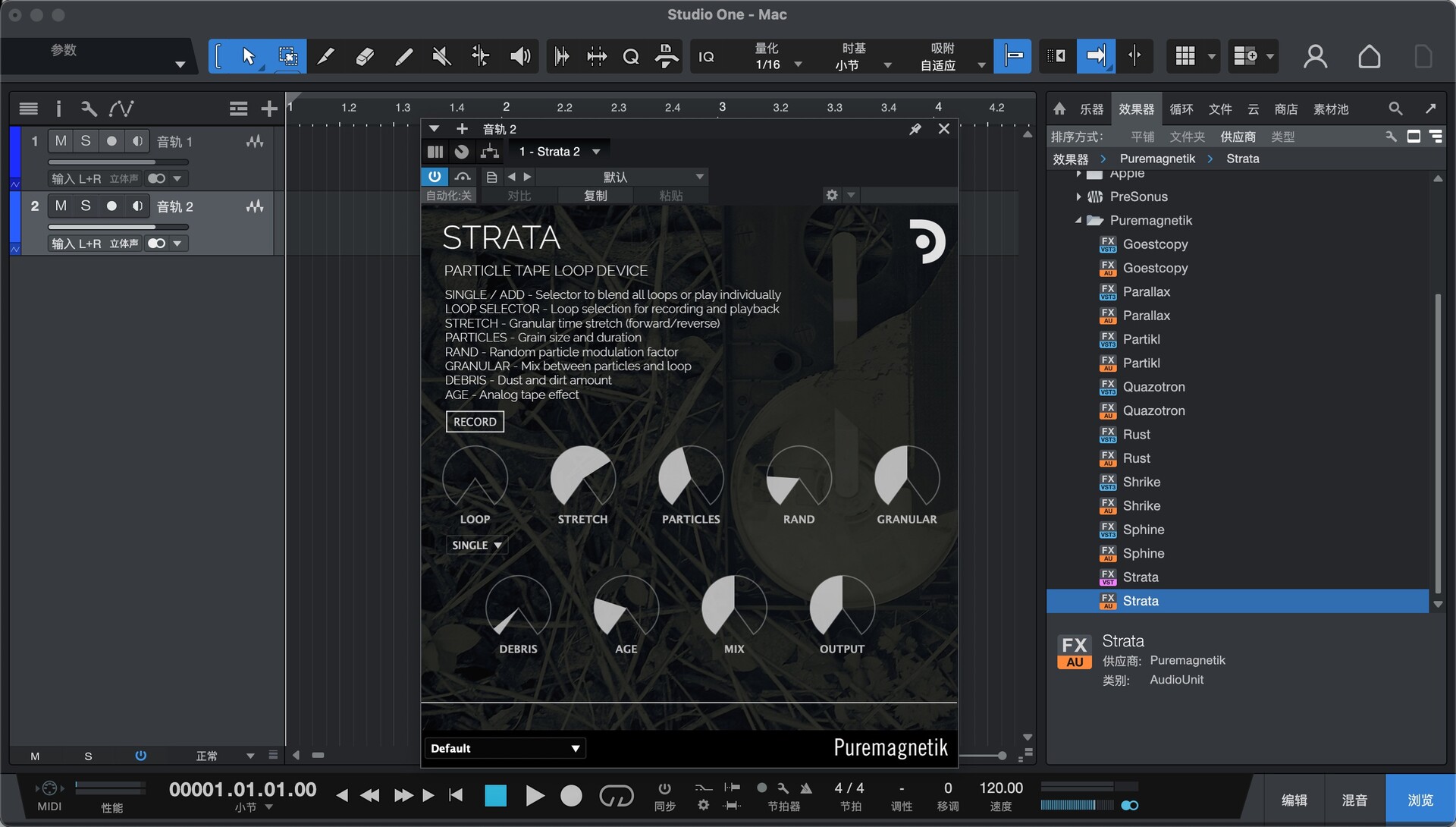Open the 1 - Strata 2 insert dropdown
The width and height of the screenshot is (1456, 827).
coord(558,152)
